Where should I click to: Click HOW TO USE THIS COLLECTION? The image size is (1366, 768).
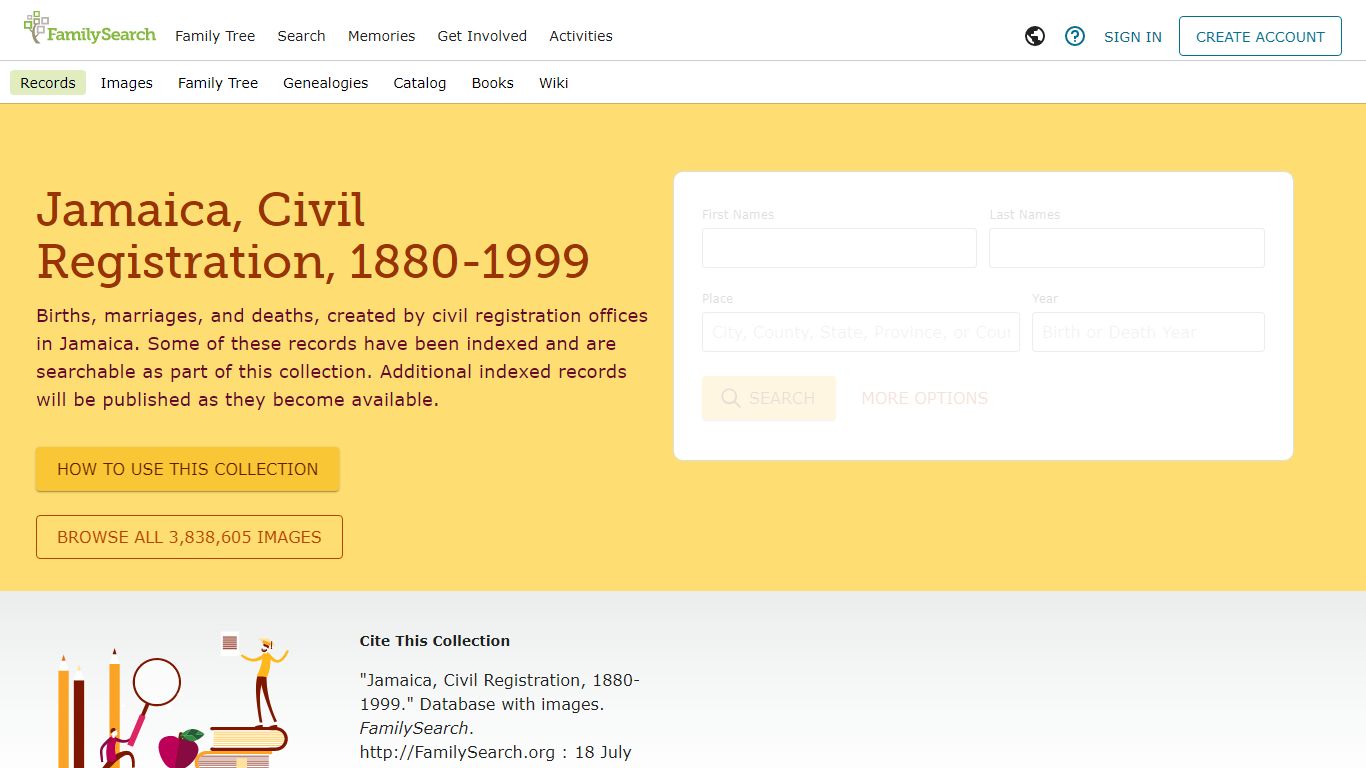click(x=188, y=469)
